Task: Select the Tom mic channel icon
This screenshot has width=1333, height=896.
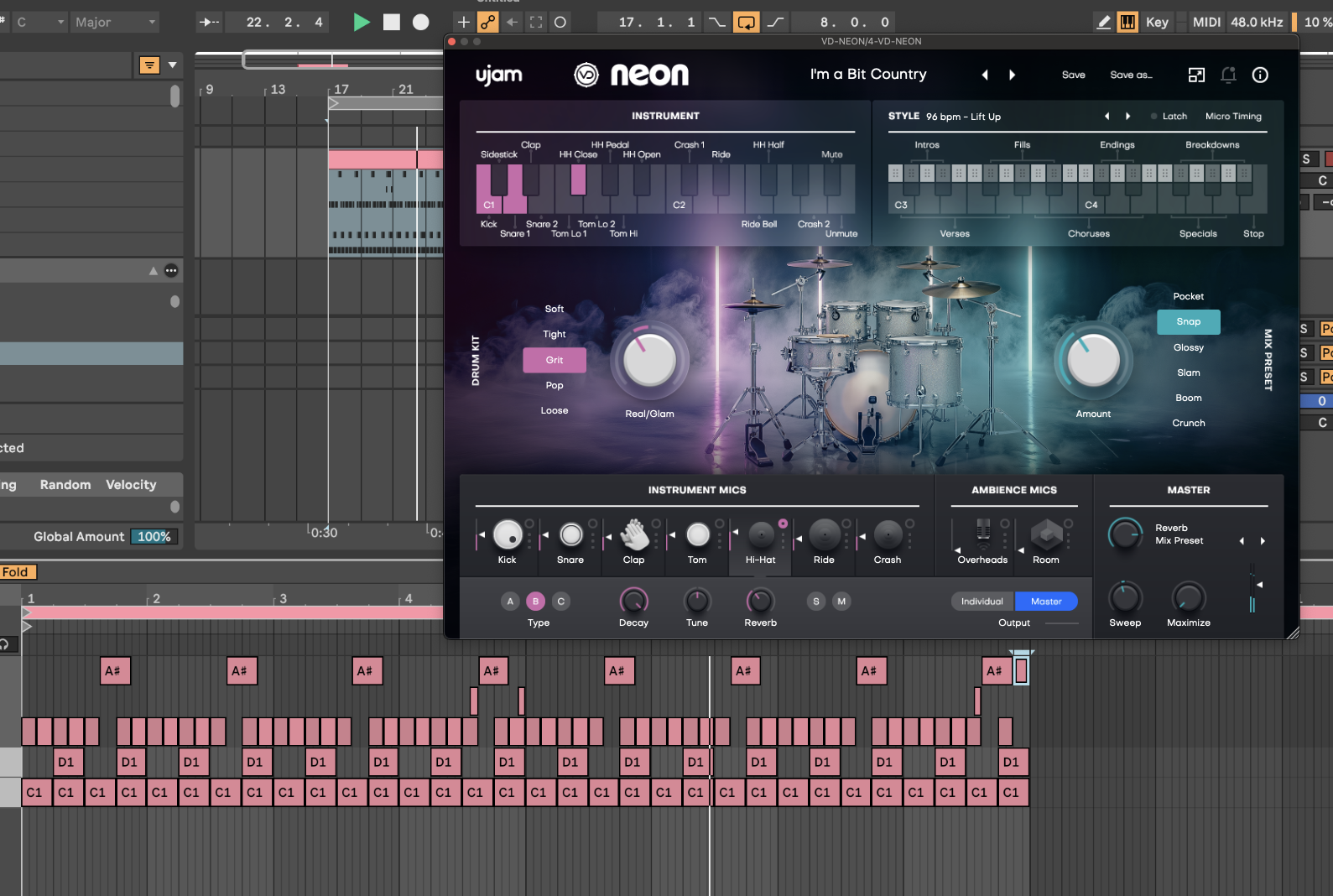Action: (x=697, y=534)
